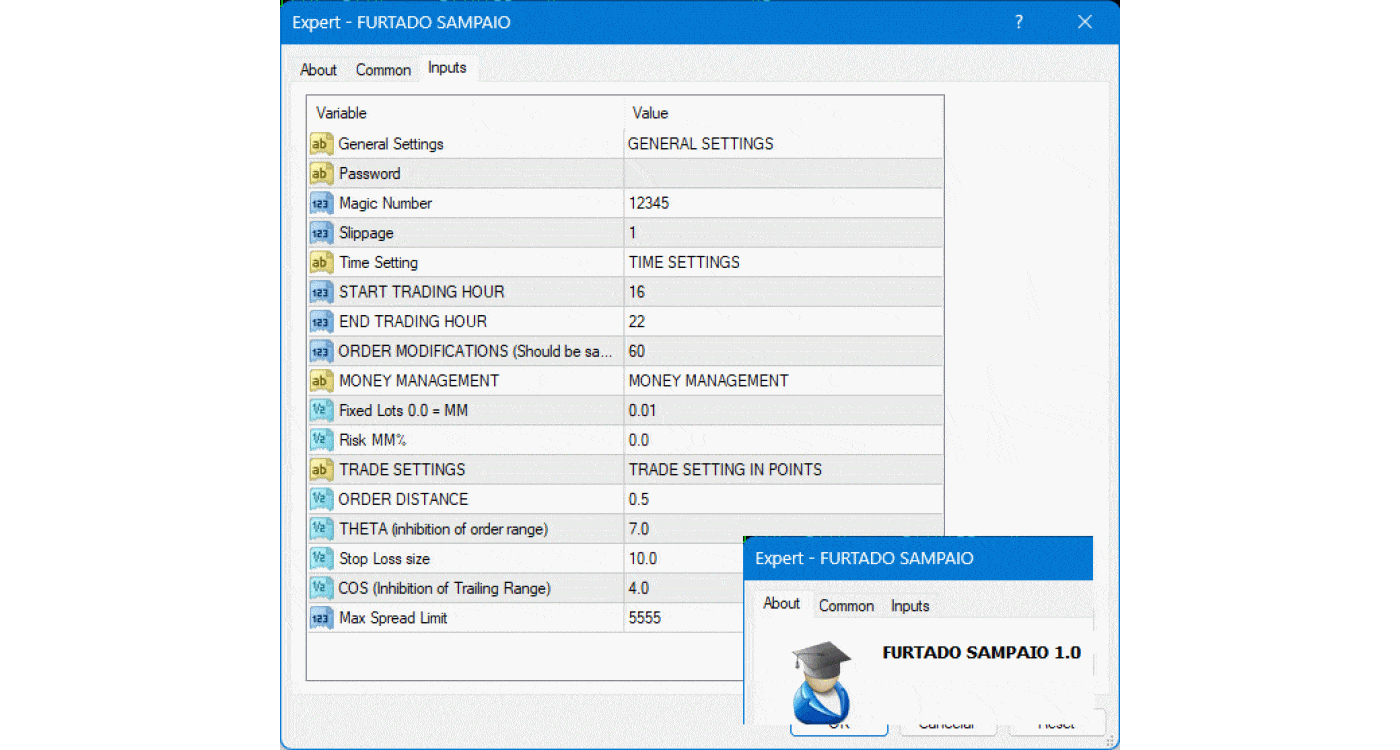Image resolution: width=1400 pixels, height=750 pixels.
Task: Select the Max Spread Limit value 5555
Action: (645, 618)
